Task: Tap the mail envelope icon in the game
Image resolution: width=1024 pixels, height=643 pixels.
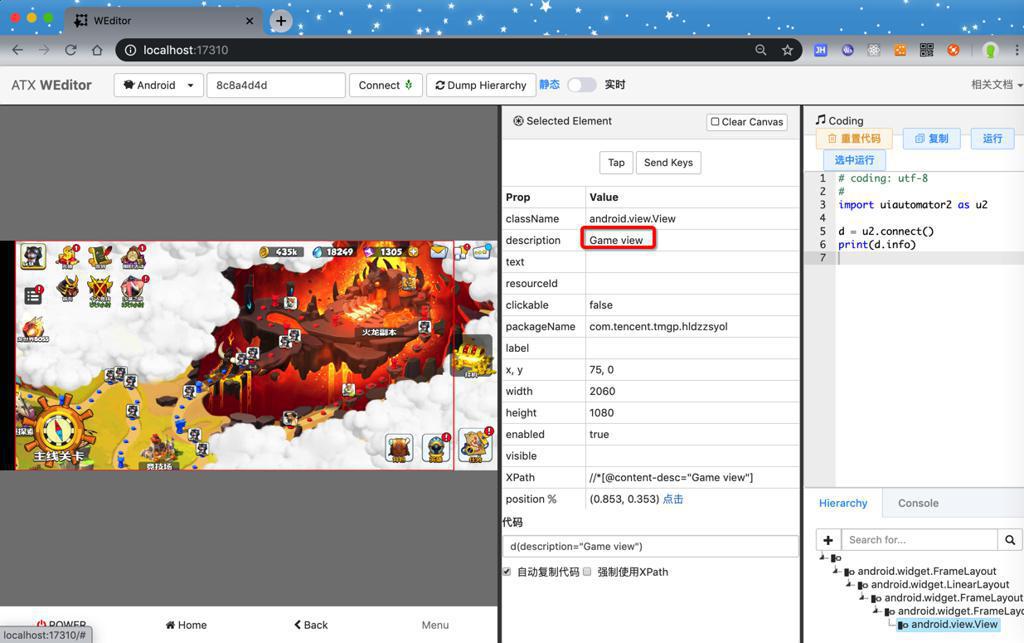Action: point(438,252)
